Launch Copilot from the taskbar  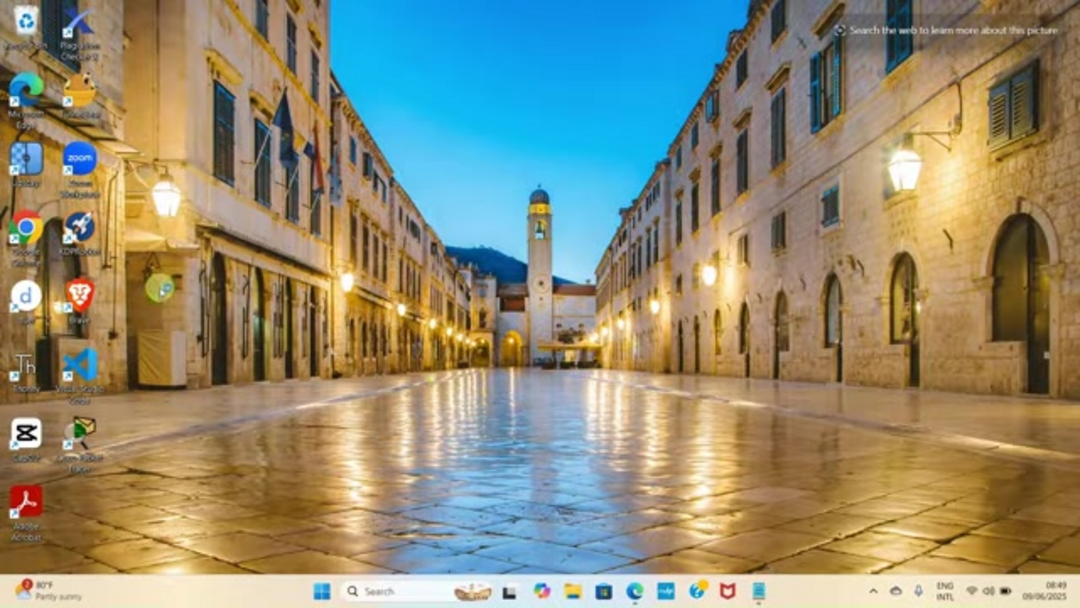point(542,591)
